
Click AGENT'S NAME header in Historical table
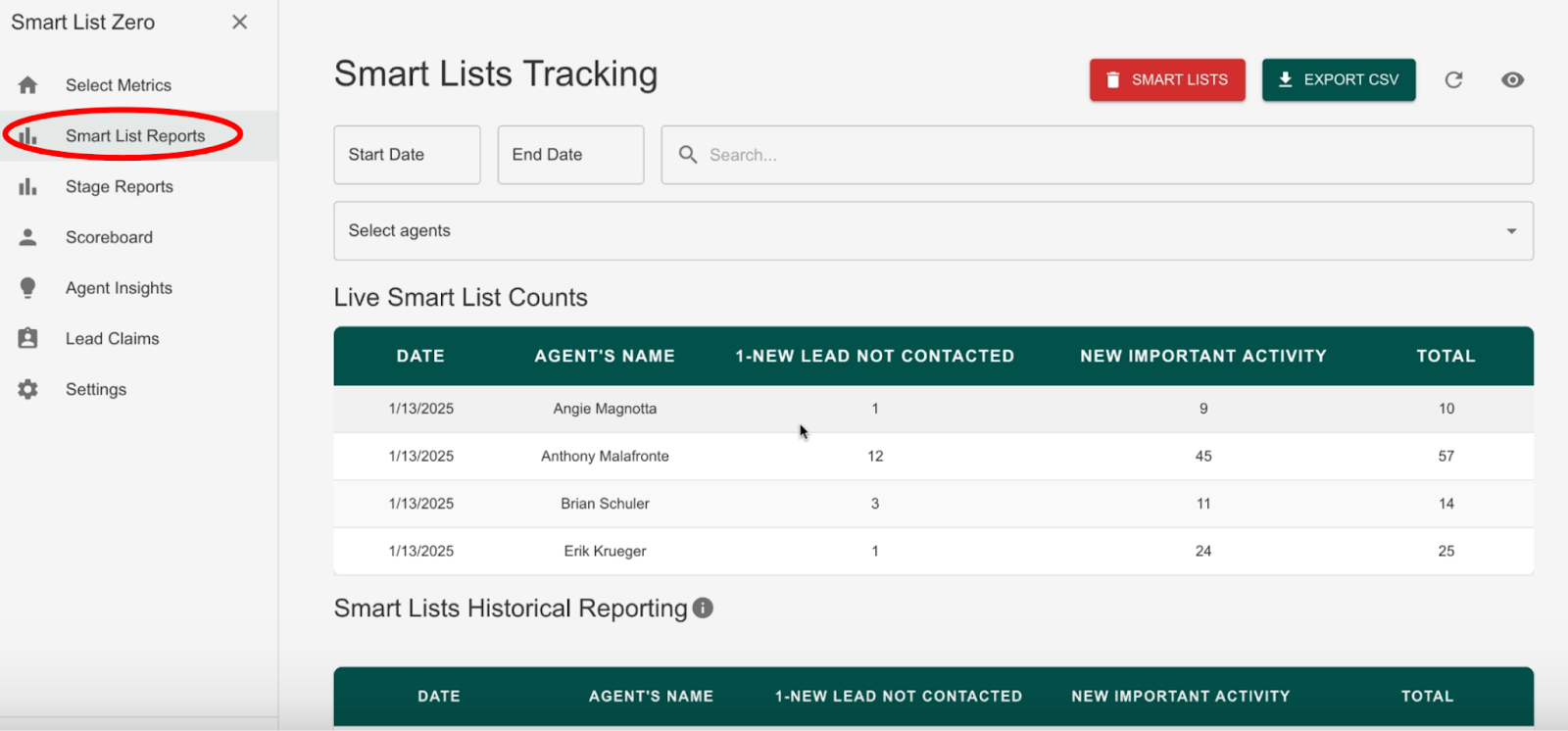(651, 696)
